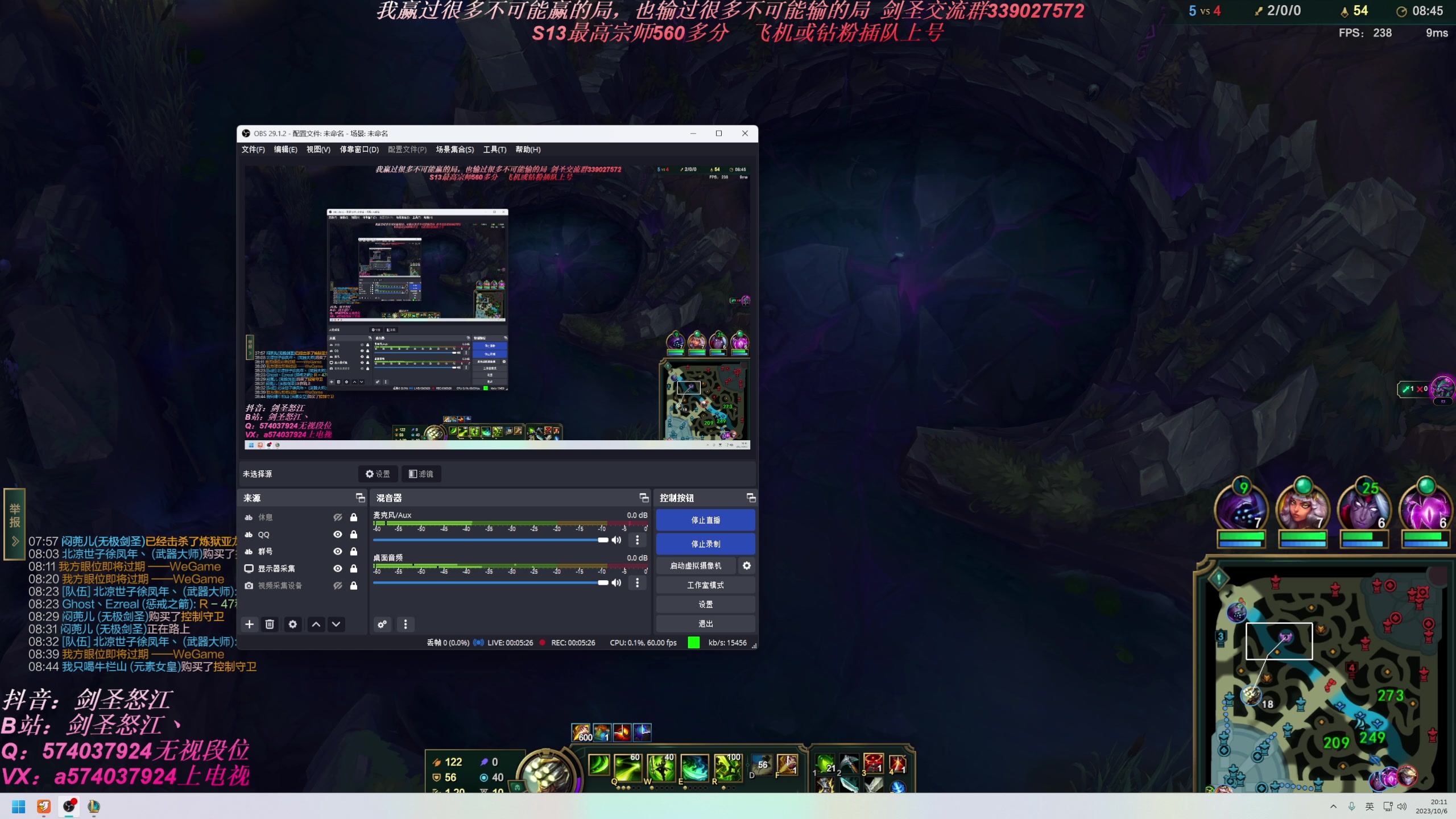The height and width of the screenshot is (819, 1456).
Task: Open the mixer panel's three-dot menu at the bottom
Action: (x=406, y=624)
